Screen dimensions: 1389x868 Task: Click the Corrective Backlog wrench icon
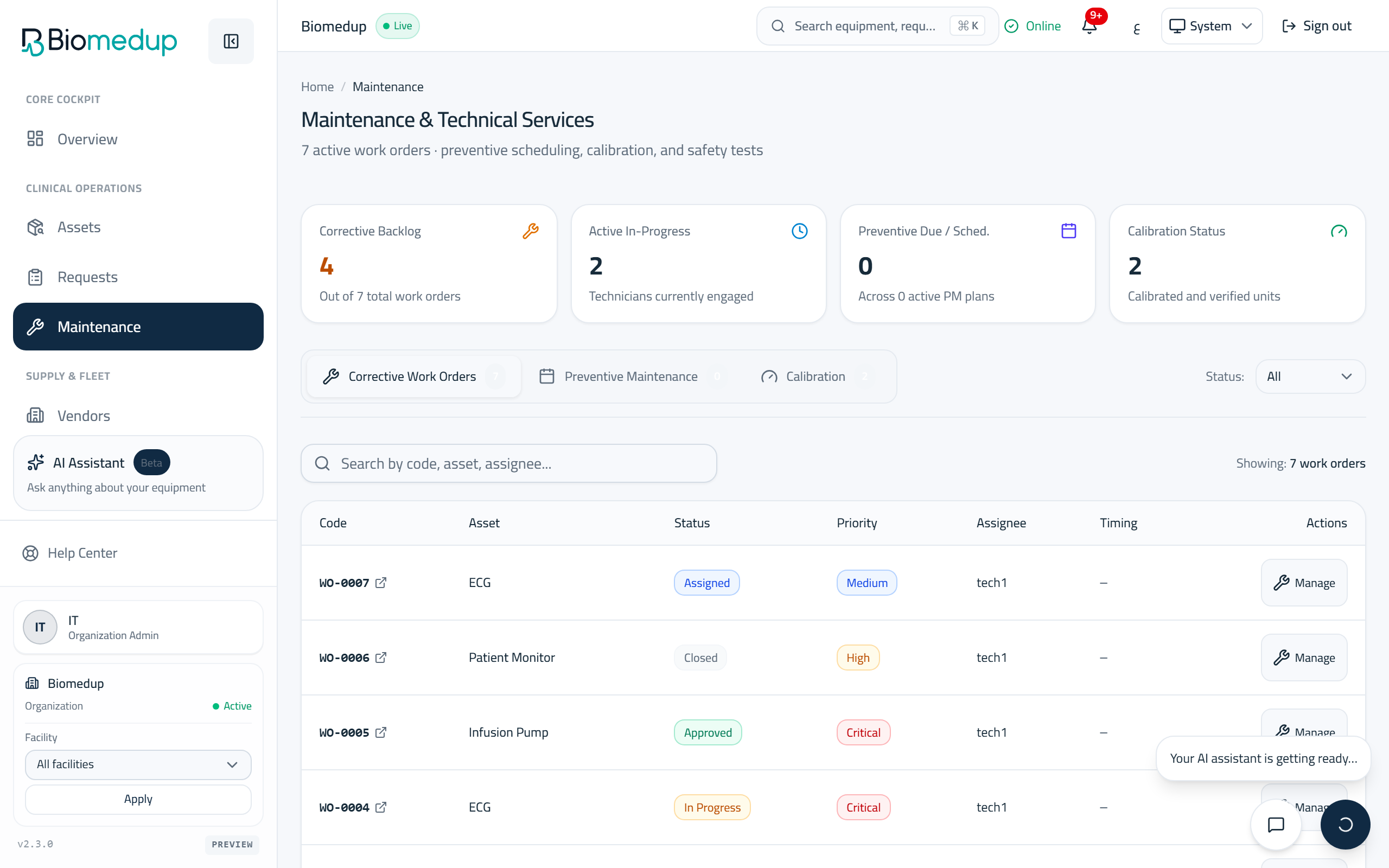coord(530,231)
